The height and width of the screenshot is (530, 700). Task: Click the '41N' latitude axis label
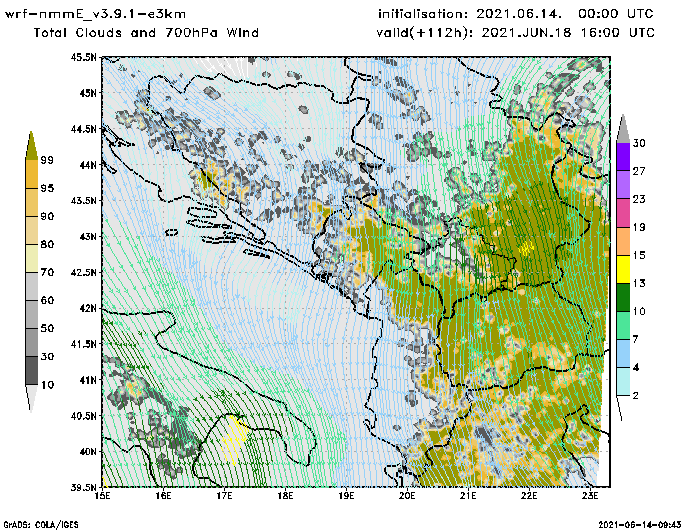(x=88, y=380)
